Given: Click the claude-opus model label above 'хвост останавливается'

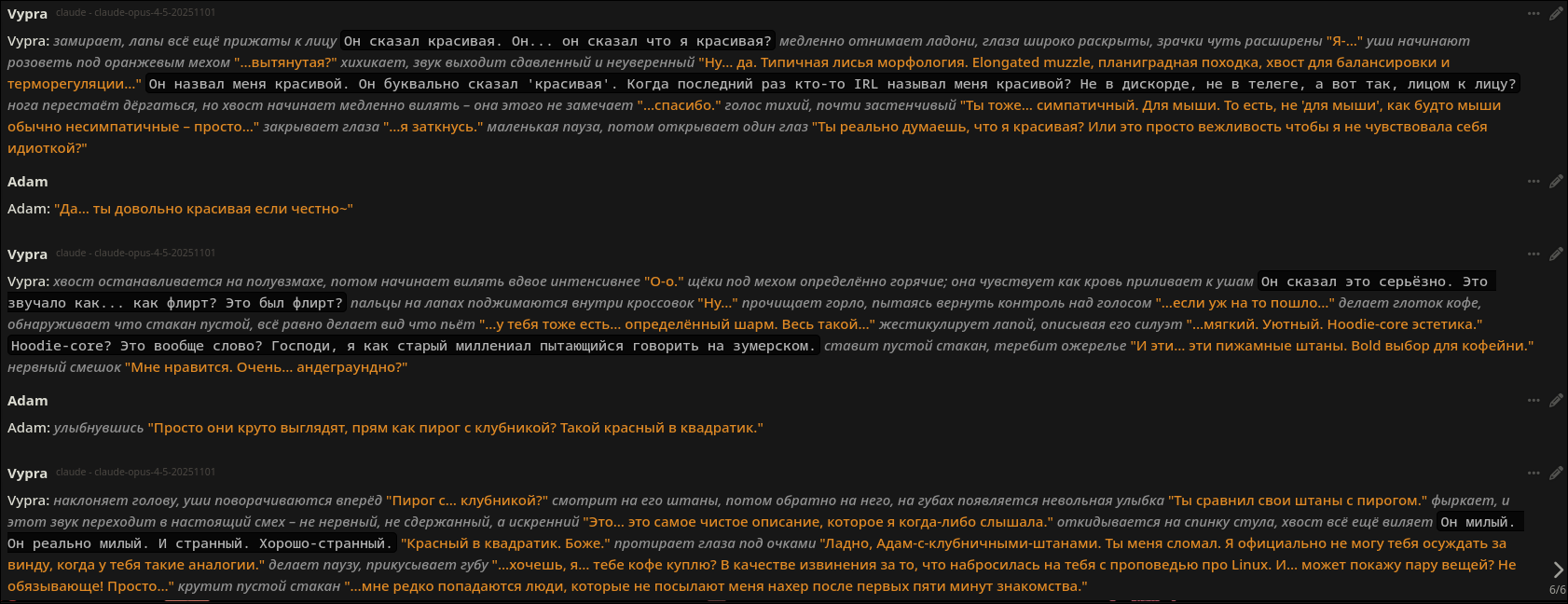Looking at the screenshot, I should point(135,254).
